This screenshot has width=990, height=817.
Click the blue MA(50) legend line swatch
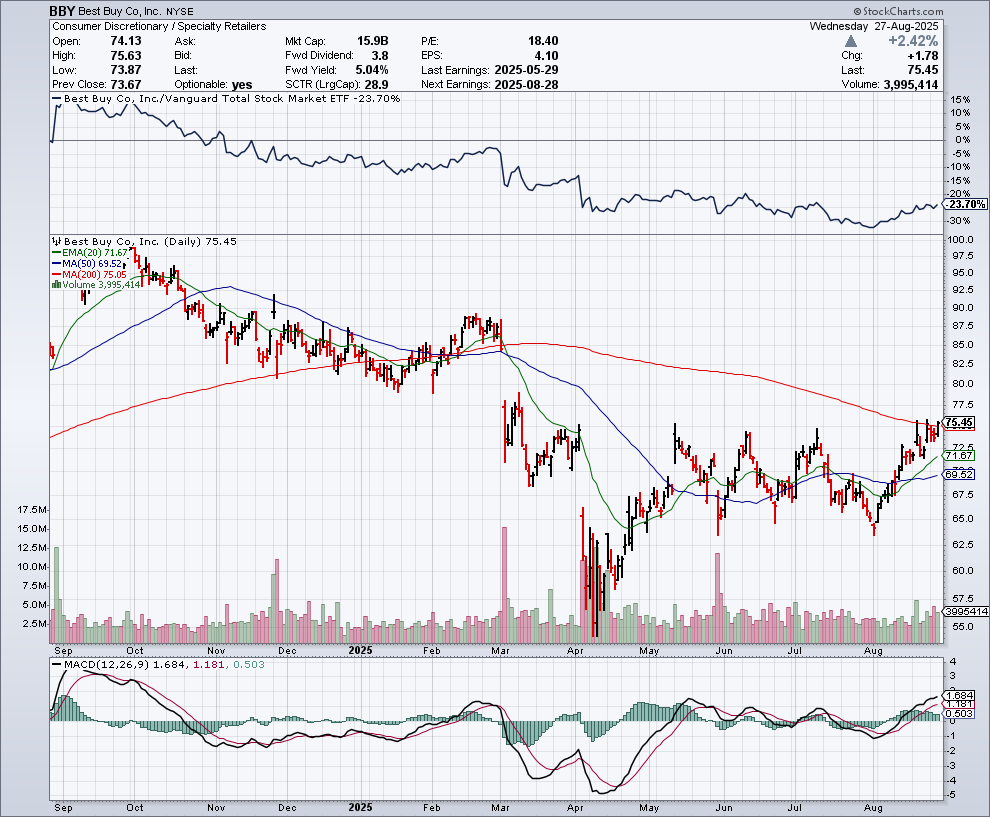tap(56, 263)
